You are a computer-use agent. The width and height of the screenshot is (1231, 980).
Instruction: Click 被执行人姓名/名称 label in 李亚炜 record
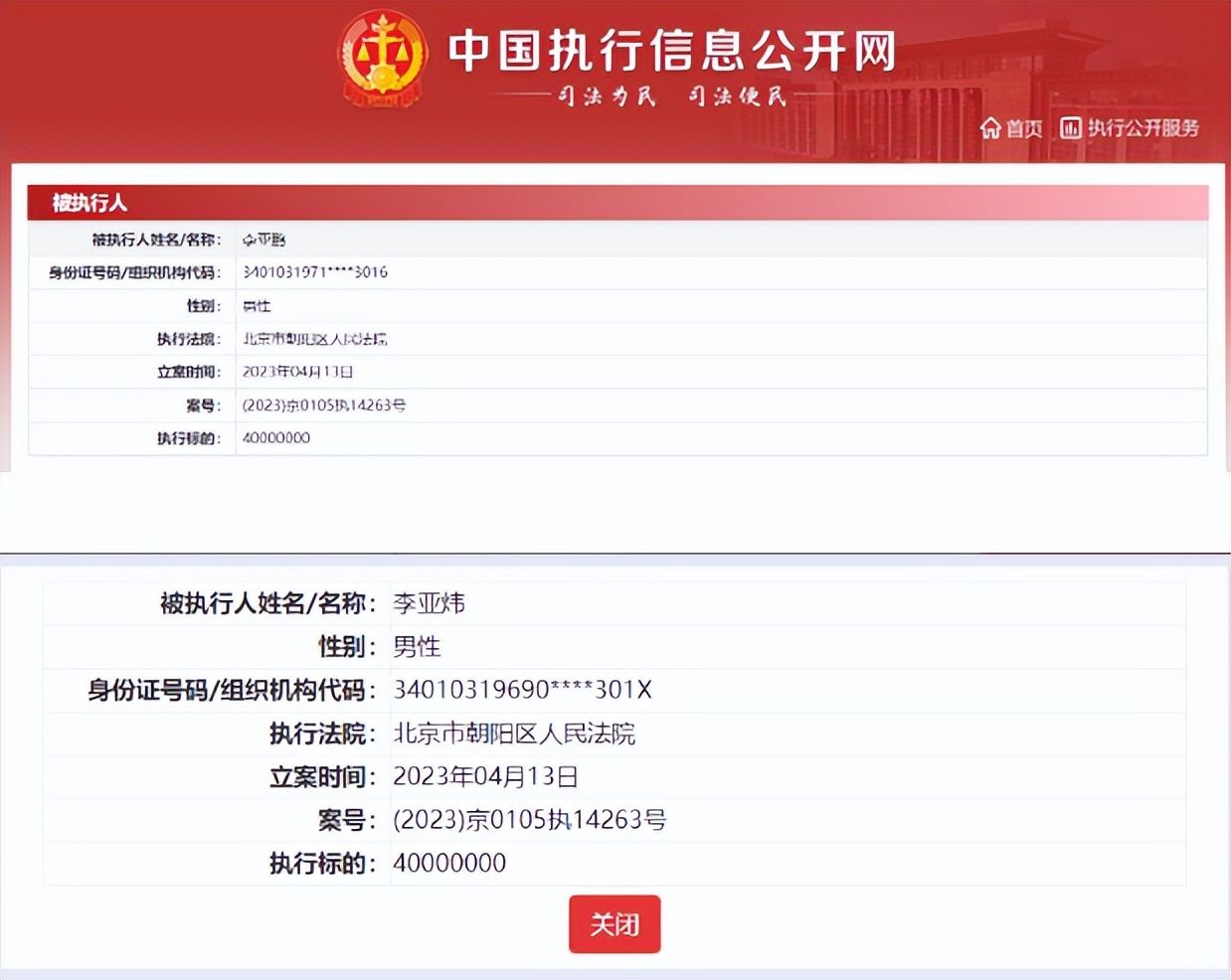point(268,603)
